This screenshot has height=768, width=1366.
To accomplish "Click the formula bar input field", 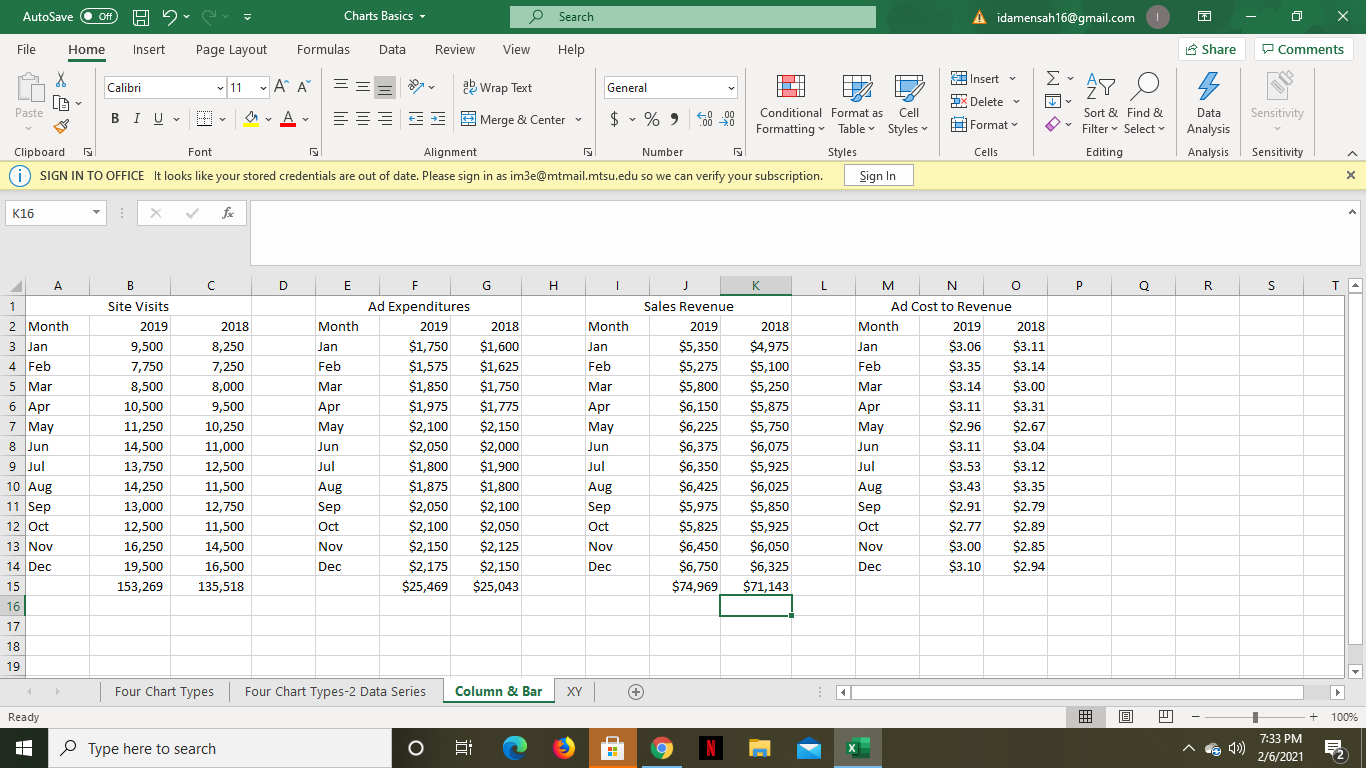I will click(x=790, y=213).
